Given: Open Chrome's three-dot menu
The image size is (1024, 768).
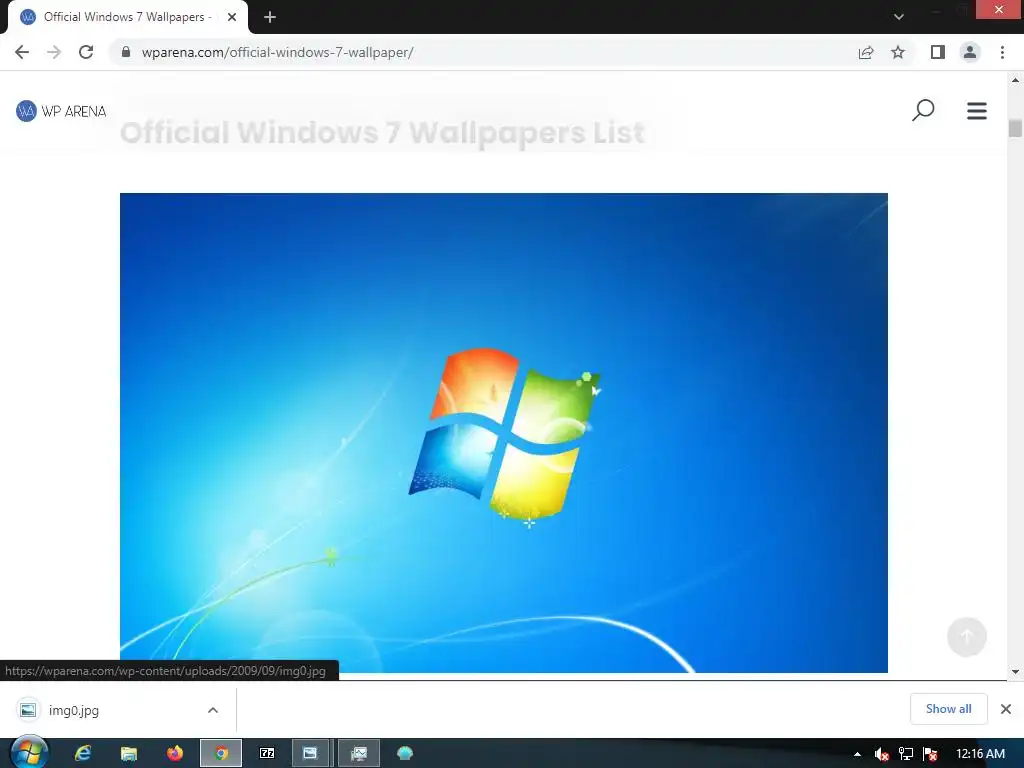Looking at the screenshot, I should click(1002, 52).
